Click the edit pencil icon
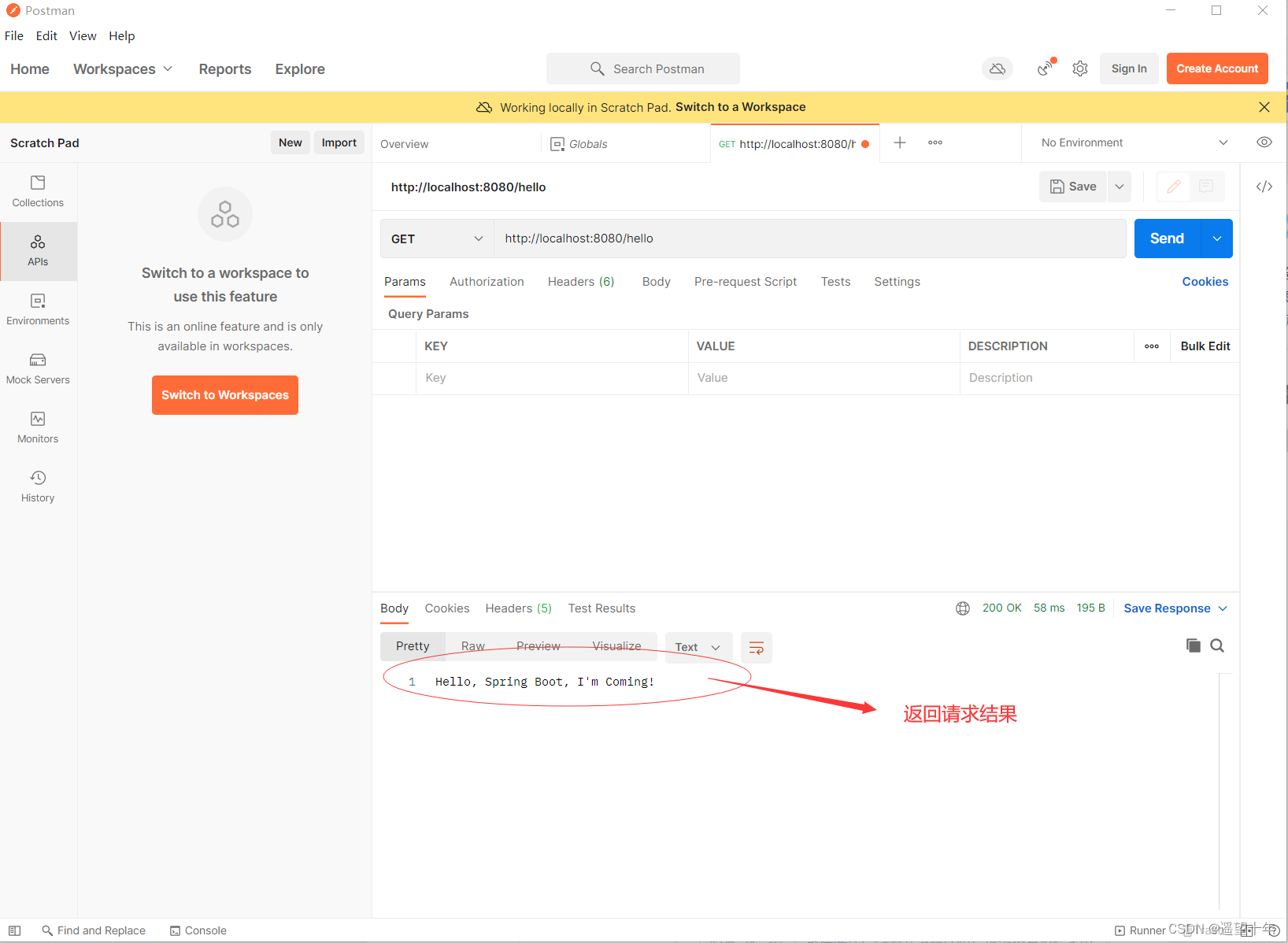 [1174, 187]
